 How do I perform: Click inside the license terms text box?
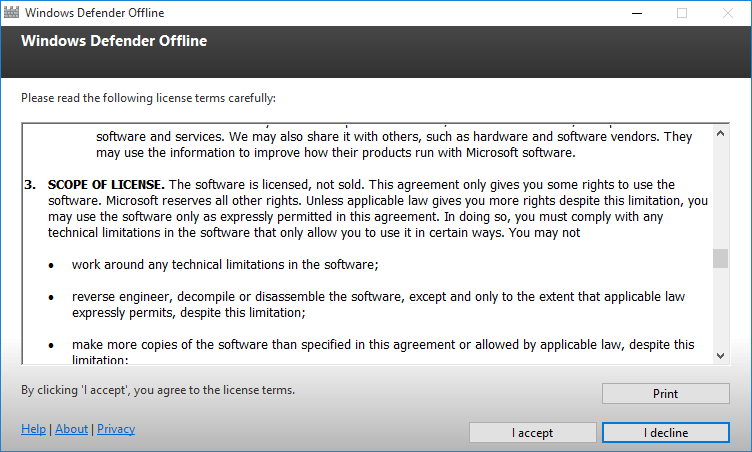pos(367,244)
